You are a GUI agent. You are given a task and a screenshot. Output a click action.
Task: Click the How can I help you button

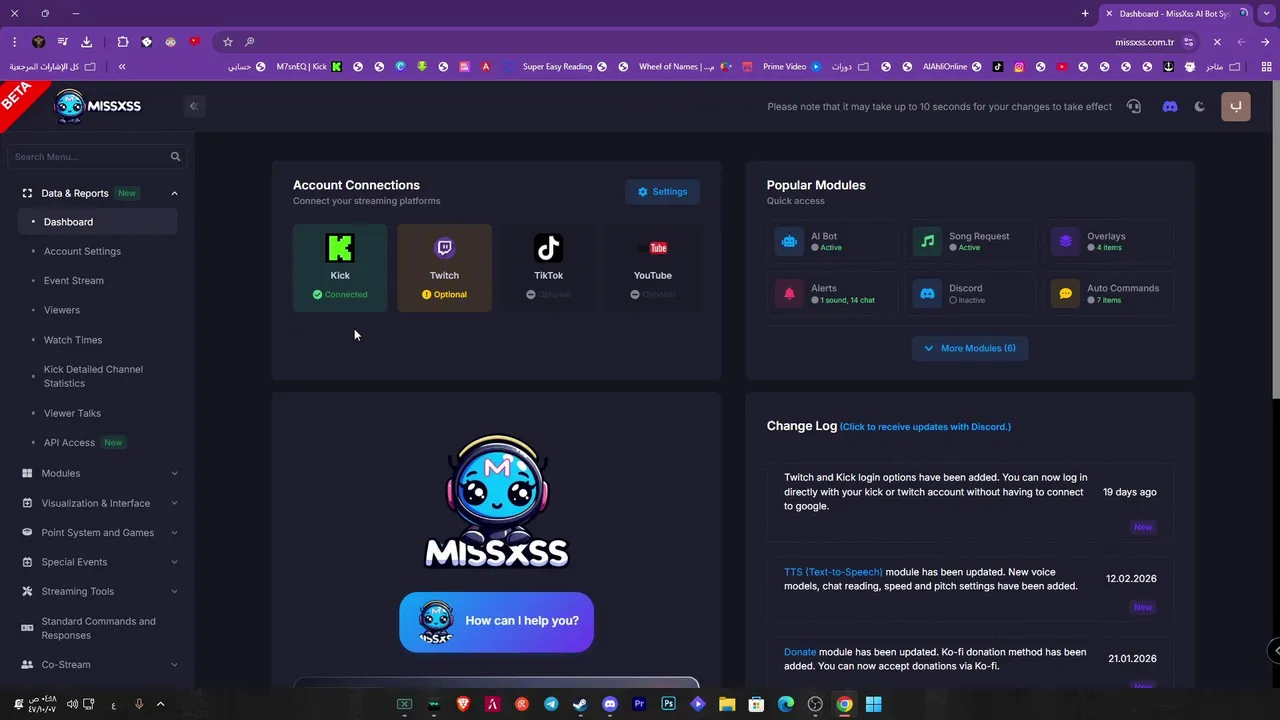pos(496,621)
